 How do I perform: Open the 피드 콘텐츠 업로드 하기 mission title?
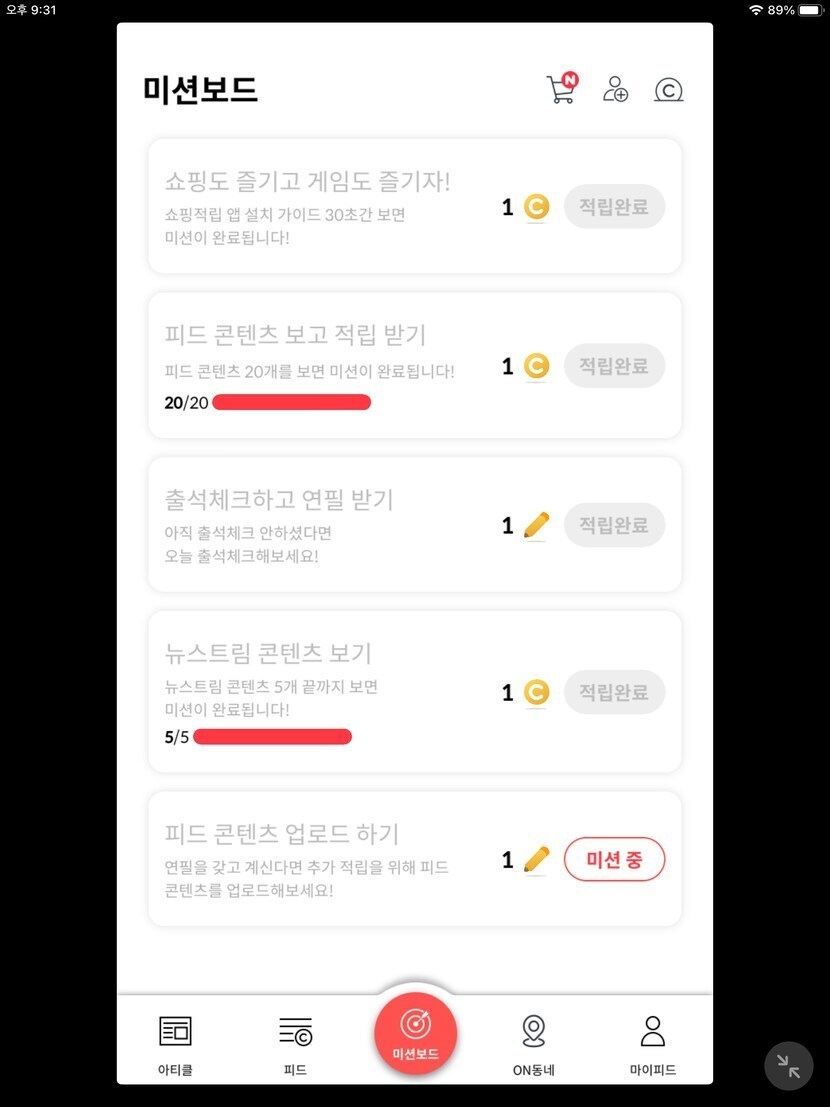click(x=282, y=833)
